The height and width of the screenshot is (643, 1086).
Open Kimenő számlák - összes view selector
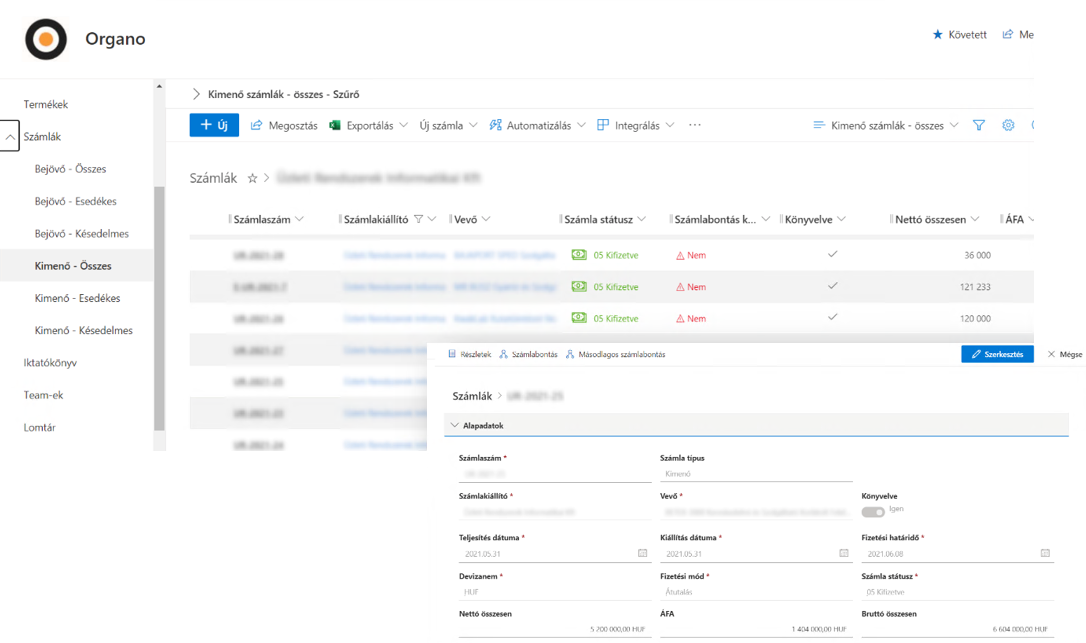coord(885,125)
